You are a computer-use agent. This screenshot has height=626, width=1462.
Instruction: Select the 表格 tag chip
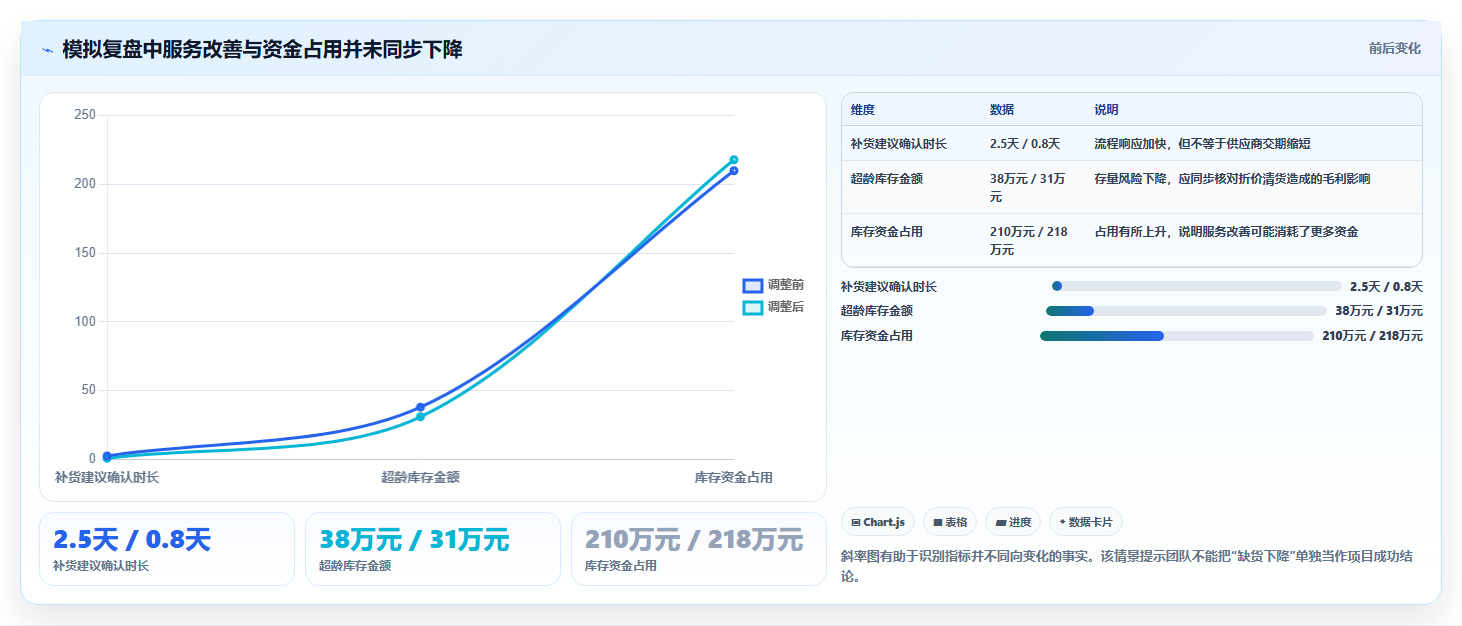click(950, 522)
